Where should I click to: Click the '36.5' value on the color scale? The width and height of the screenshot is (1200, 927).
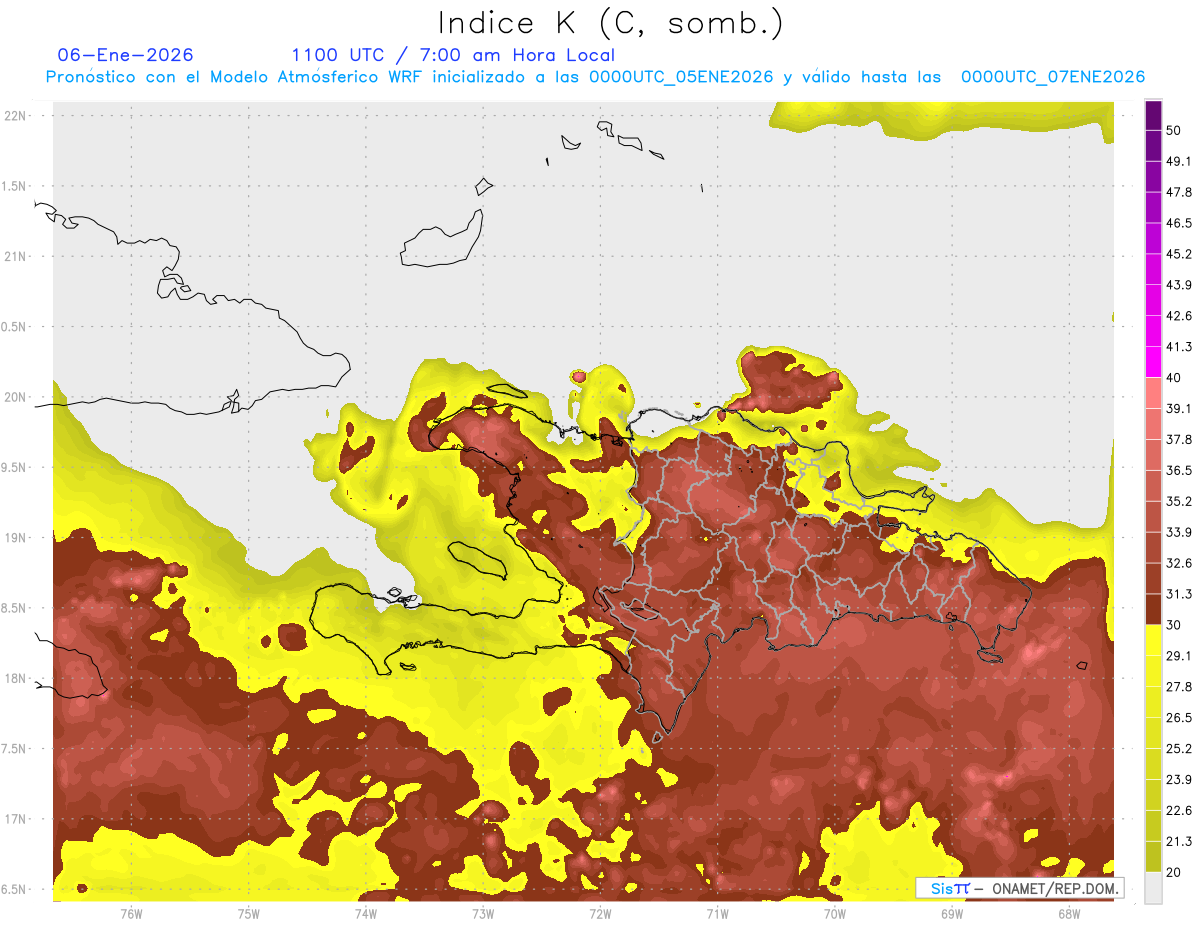[x=1179, y=470]
